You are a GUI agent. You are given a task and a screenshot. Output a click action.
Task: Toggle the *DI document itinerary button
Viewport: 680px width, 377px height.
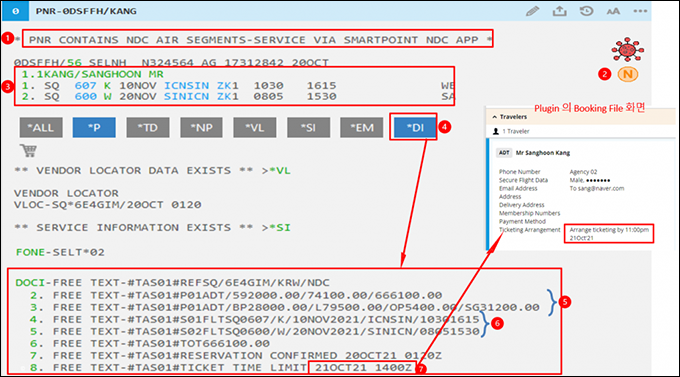[415, 128]
